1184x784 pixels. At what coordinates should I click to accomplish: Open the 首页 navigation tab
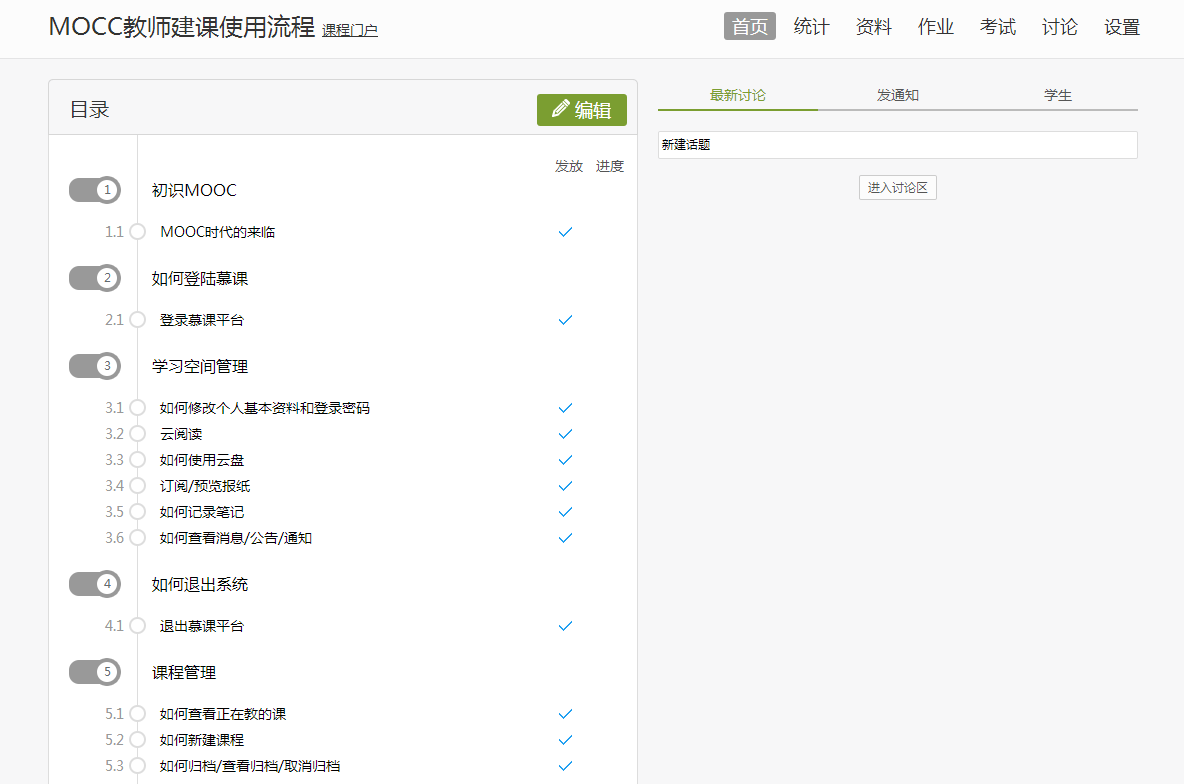750,26
